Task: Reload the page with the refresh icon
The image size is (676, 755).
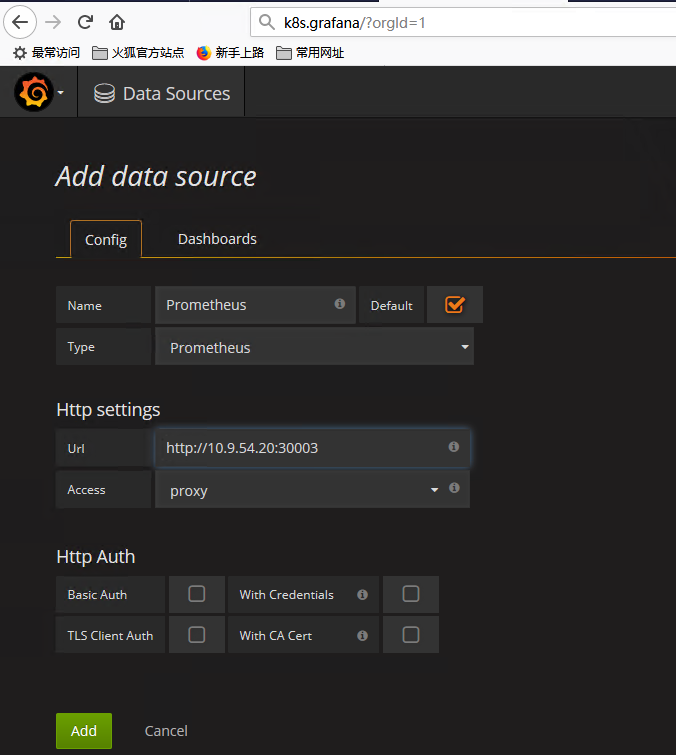Action: [x=85, y=22]
